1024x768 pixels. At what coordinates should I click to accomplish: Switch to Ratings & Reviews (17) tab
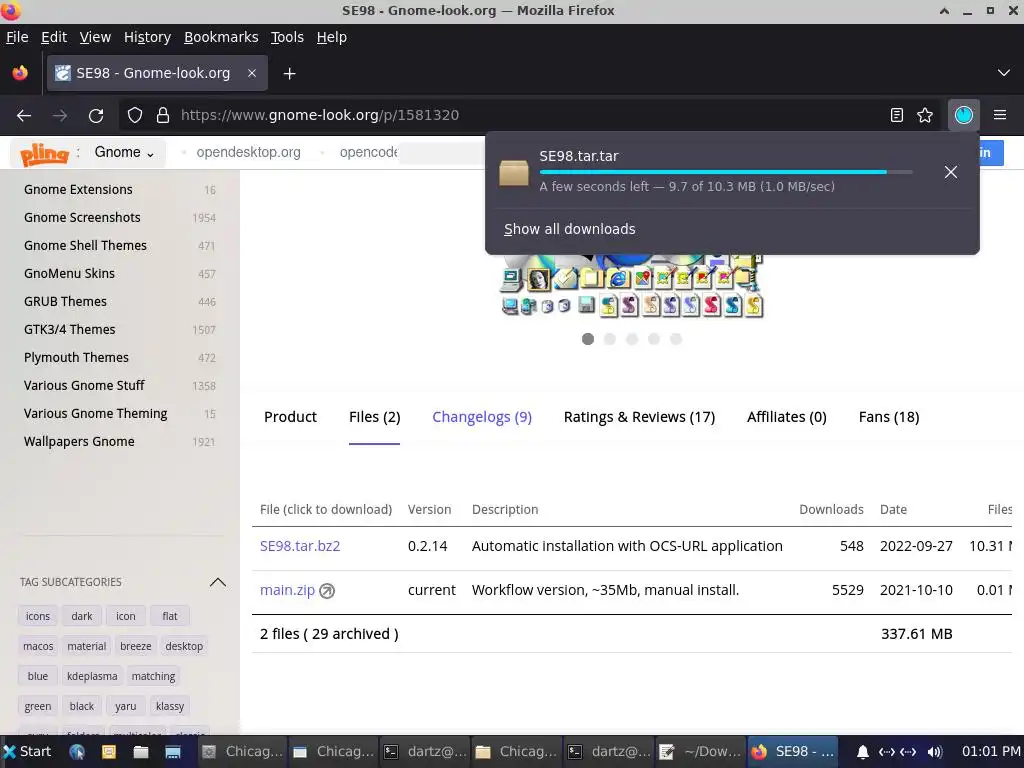point(639,417)
